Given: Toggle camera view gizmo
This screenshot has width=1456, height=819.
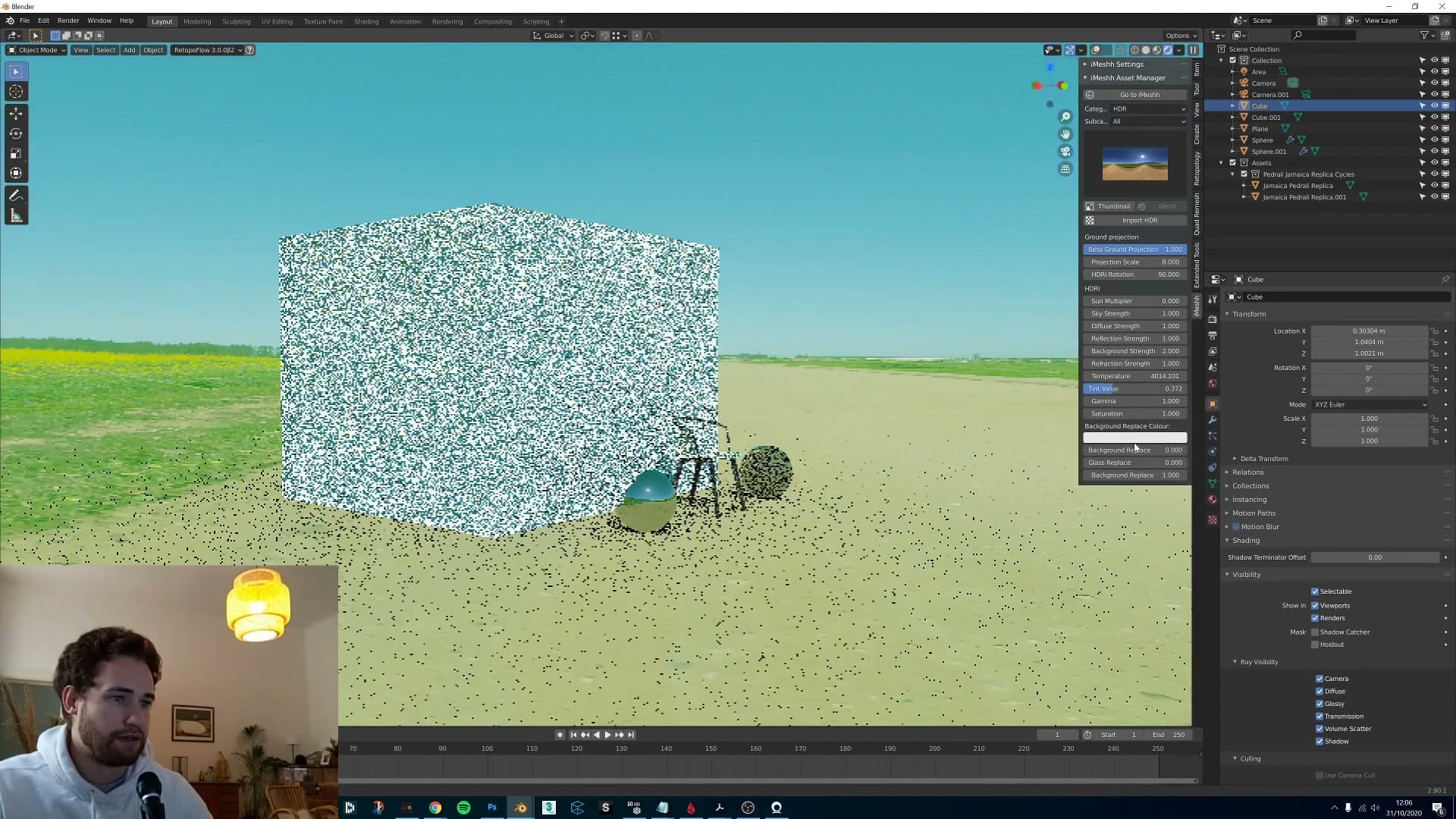Looking at the screenshot, I should 1065,152.
